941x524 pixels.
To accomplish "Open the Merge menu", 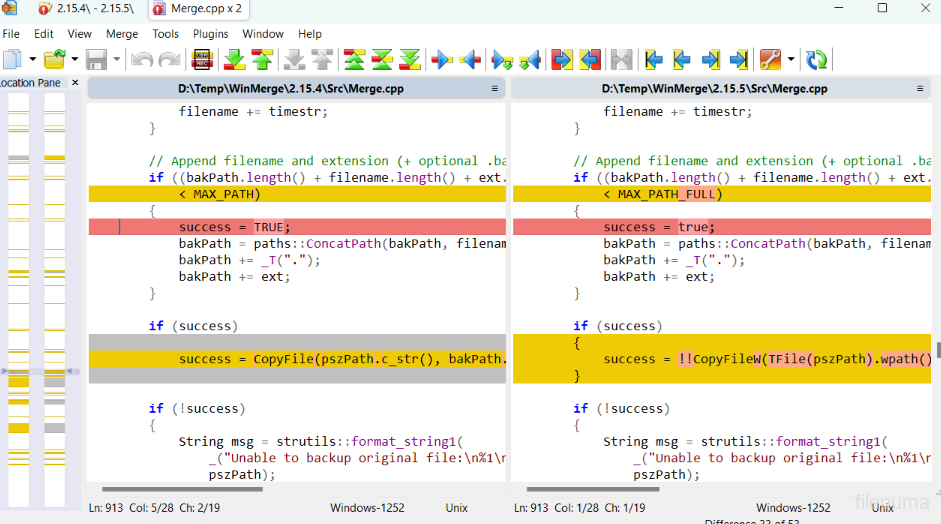I will [x=122, y=34].
